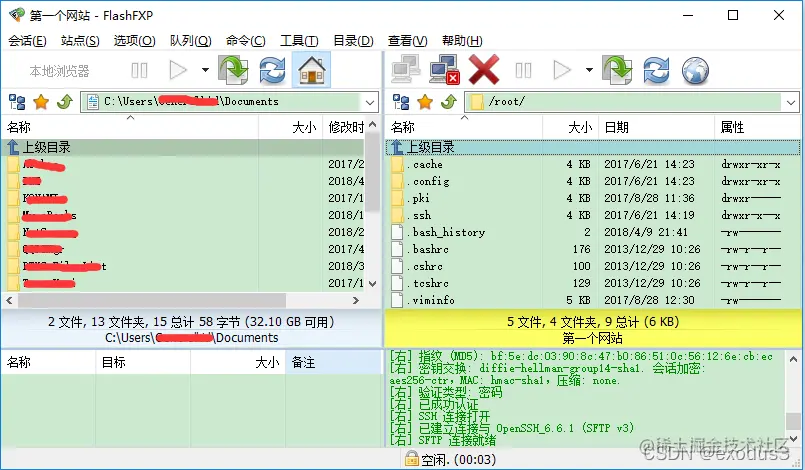Select the .bash_history file
Screen dimensions: 805x470
click(x=593, y=232)
